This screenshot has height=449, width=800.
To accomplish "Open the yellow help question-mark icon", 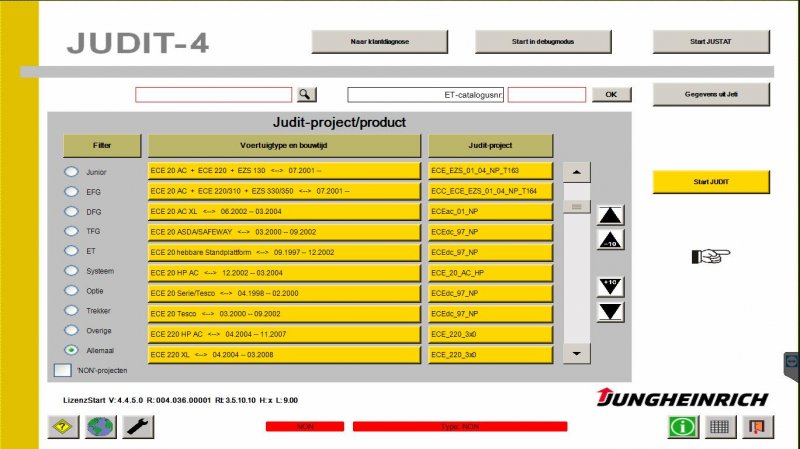I will pos(63,427).
